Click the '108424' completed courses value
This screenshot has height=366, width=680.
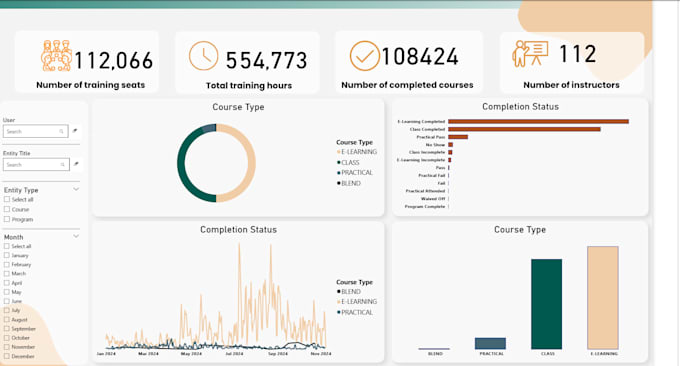[419, 56]
